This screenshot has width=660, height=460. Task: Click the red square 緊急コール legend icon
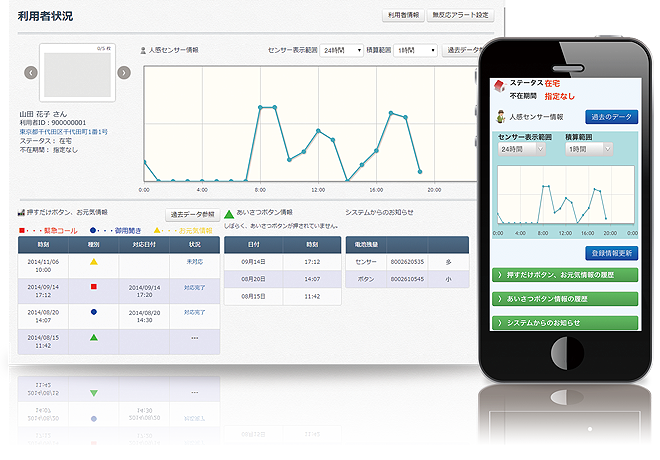(x=22, y=231)
